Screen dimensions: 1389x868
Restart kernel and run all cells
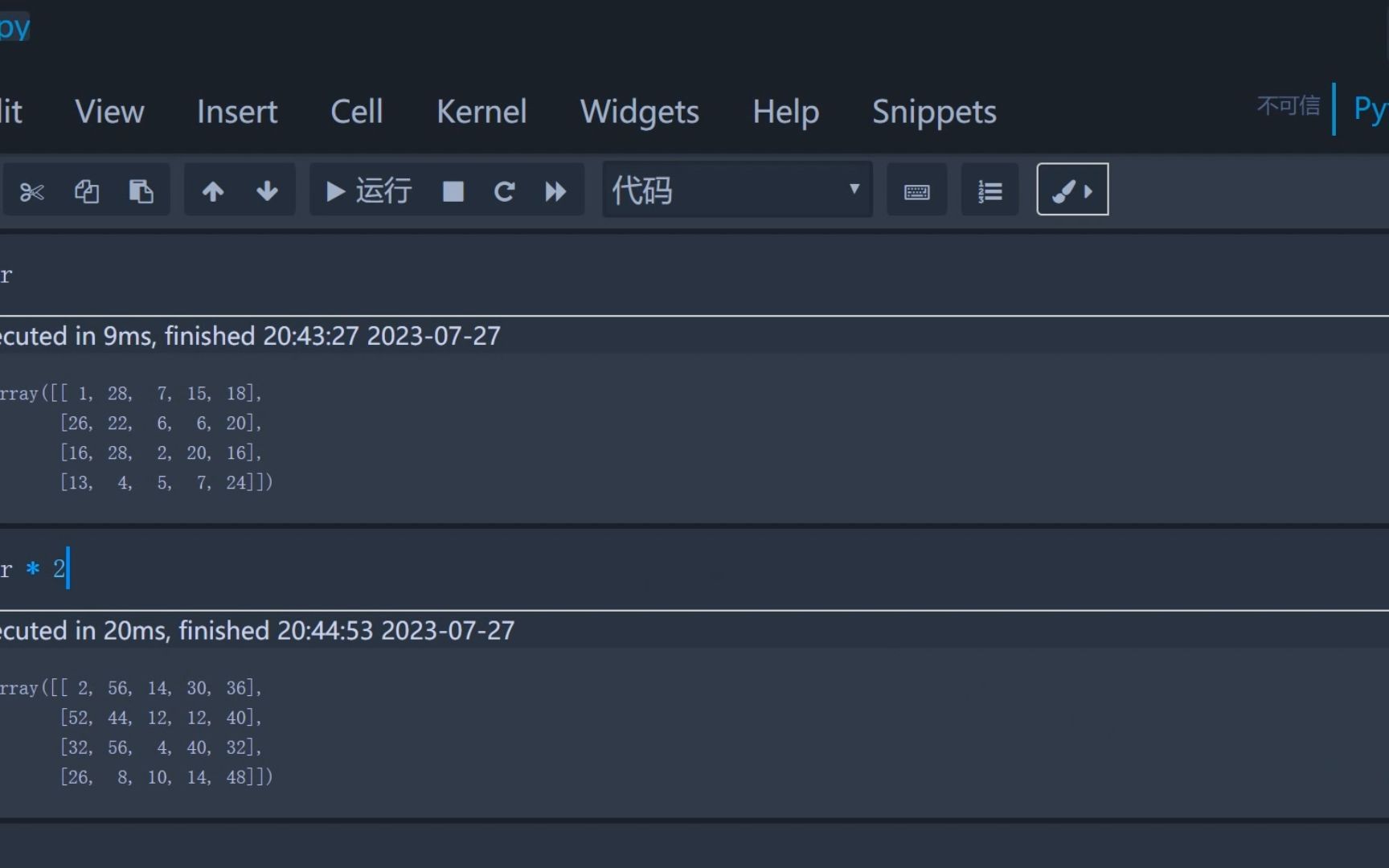pyautogui.click(x=555, y=191)
